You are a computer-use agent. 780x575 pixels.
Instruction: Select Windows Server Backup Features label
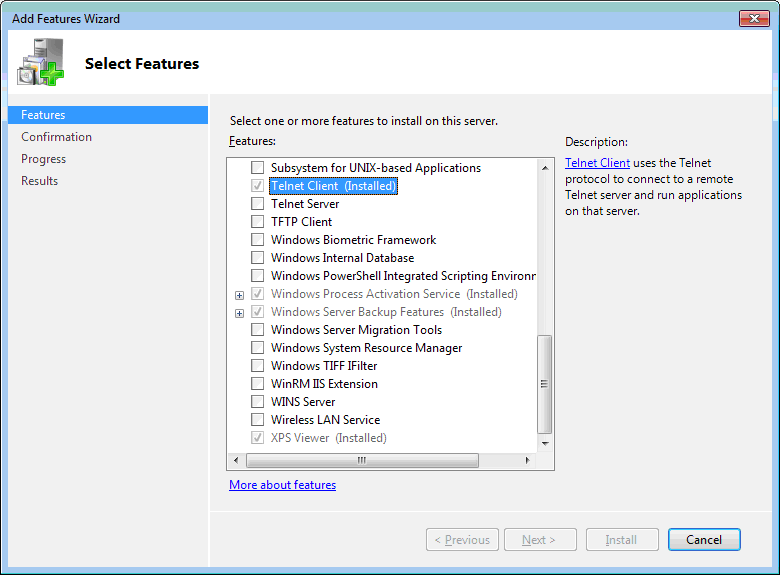(x=386, y=312)
